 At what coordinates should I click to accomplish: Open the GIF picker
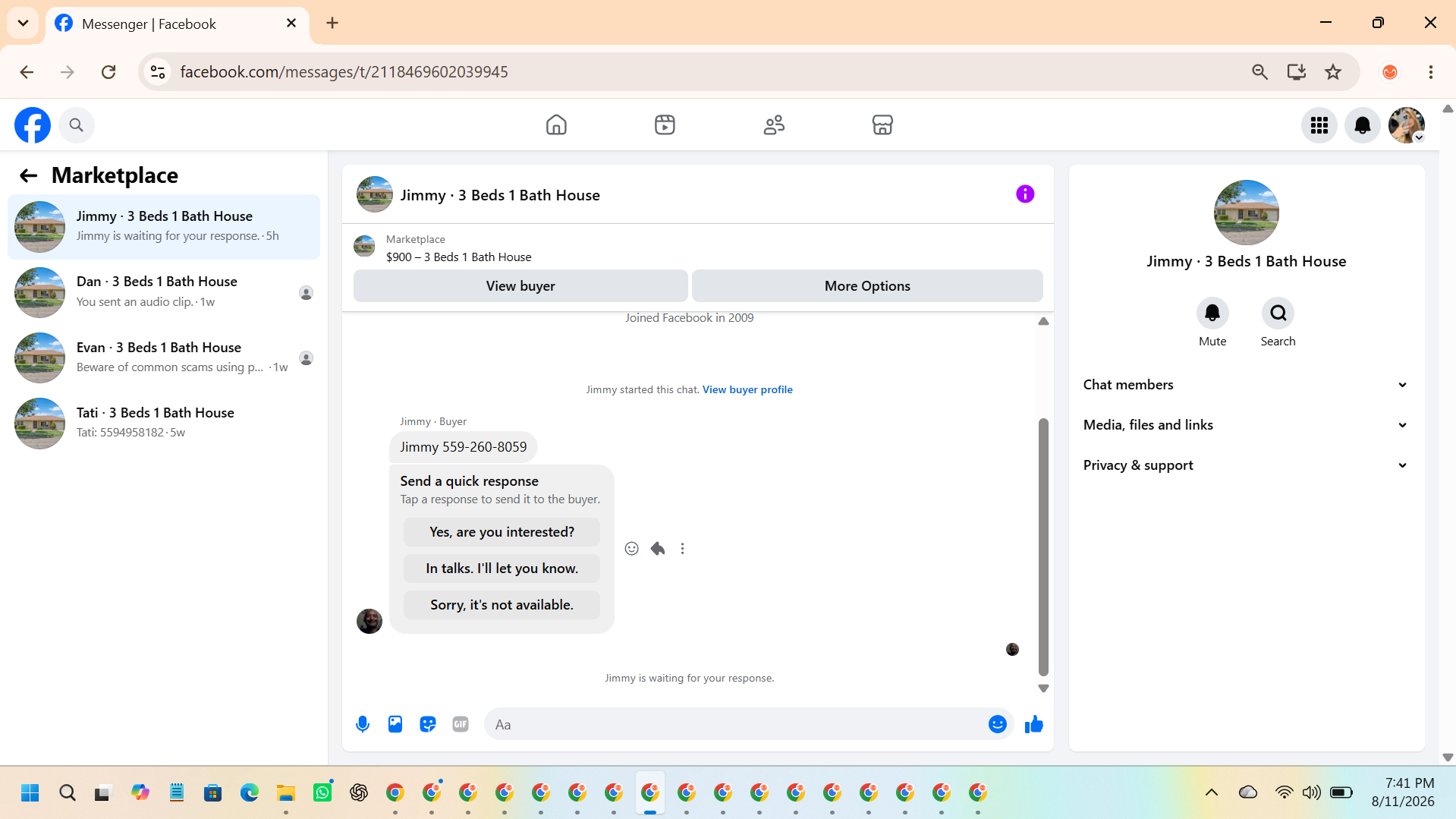click(x=461, y=724)
